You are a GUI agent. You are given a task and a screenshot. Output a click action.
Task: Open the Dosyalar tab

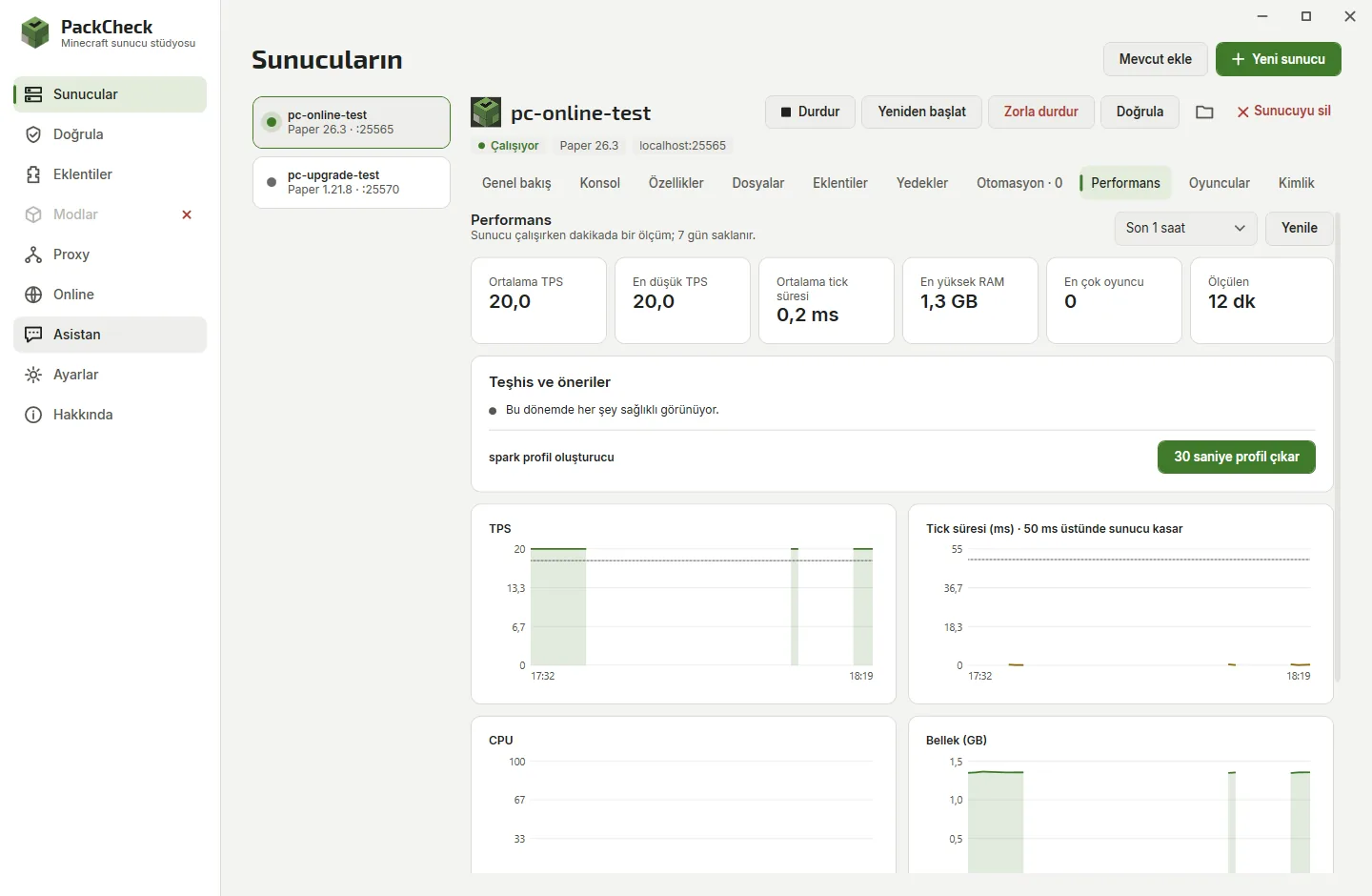[x=758, y=183]
